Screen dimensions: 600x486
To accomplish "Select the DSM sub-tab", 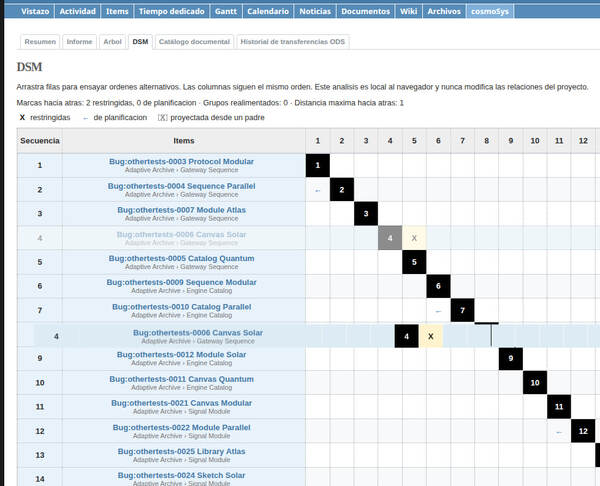I will coord(140,42).
